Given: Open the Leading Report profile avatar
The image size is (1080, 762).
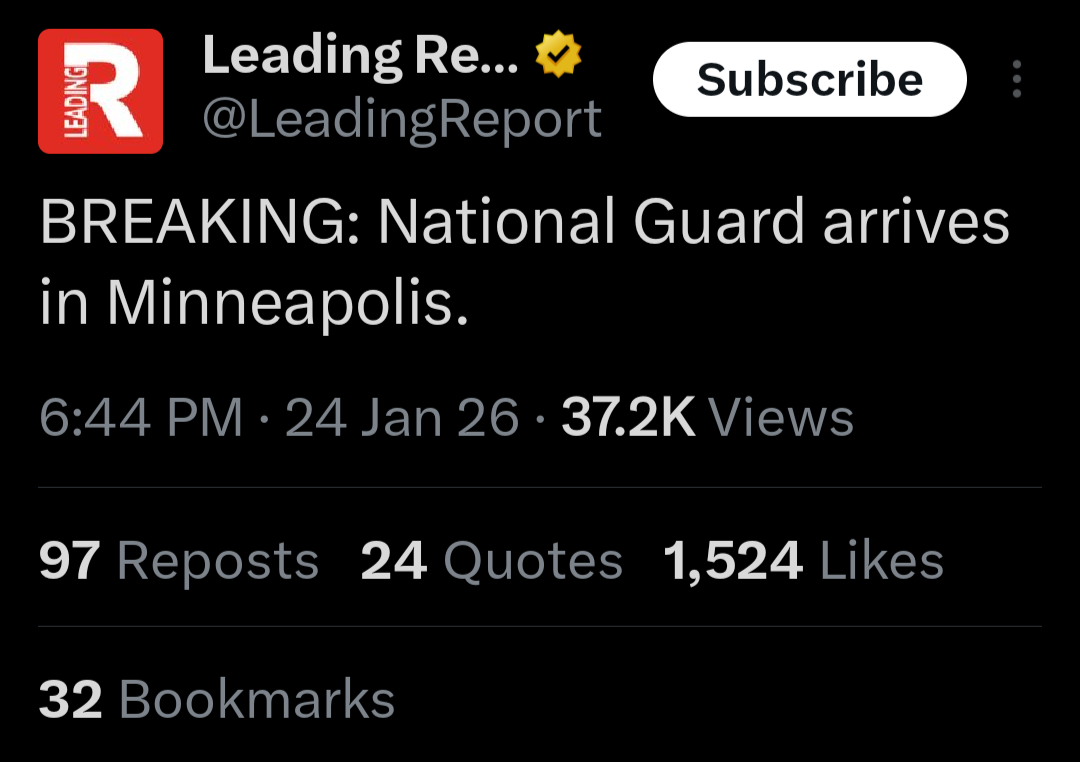Looking at the screenshot, I should pos(101,91).
